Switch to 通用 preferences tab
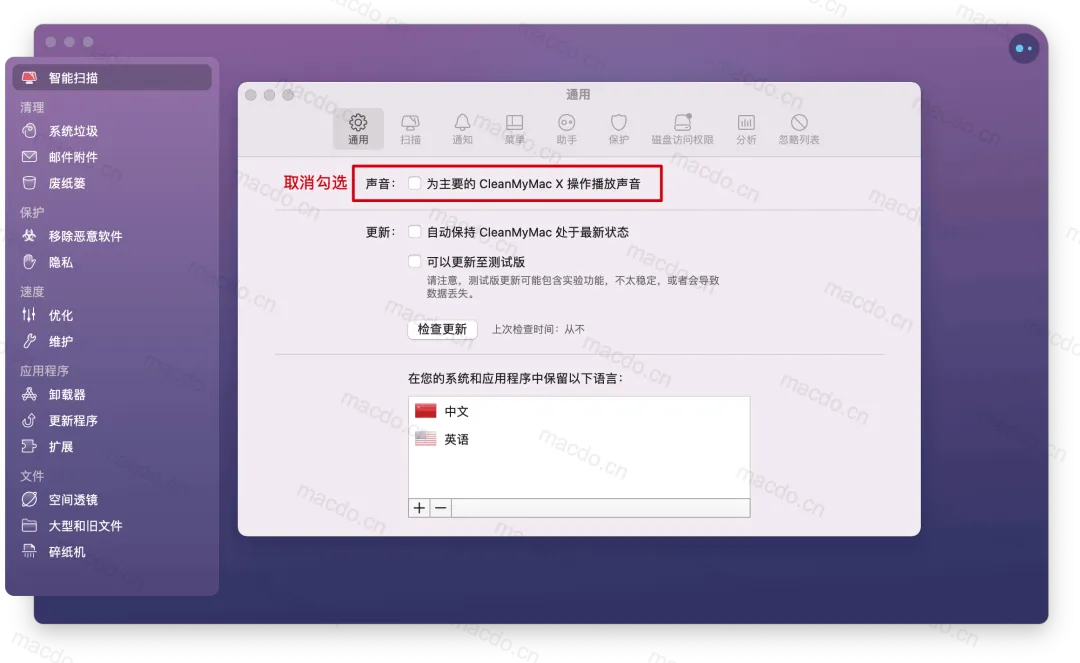1080x663 pixels. (x=358, y=129)
